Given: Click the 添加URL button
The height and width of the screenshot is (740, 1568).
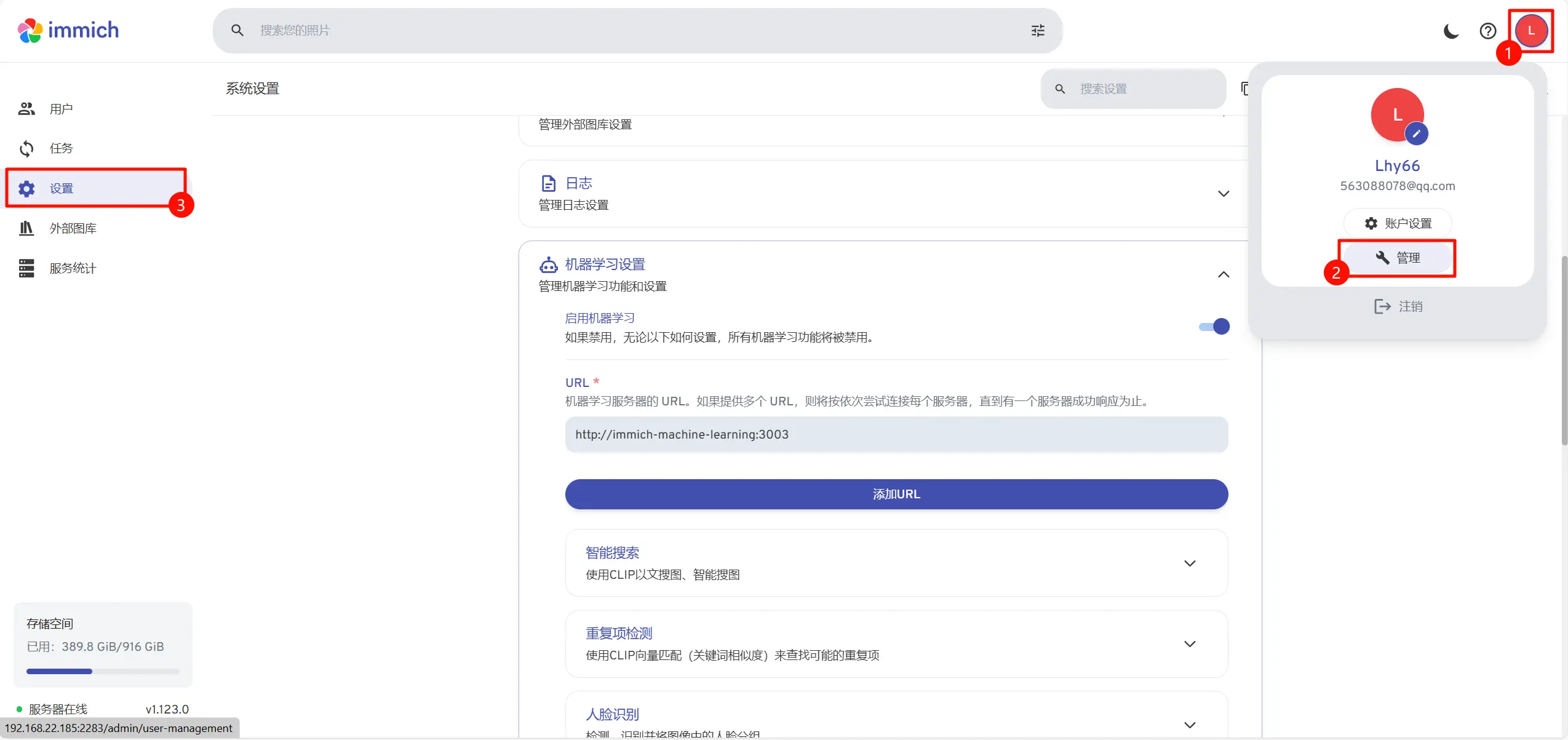Looking at the screenshot, I should 896,493.
